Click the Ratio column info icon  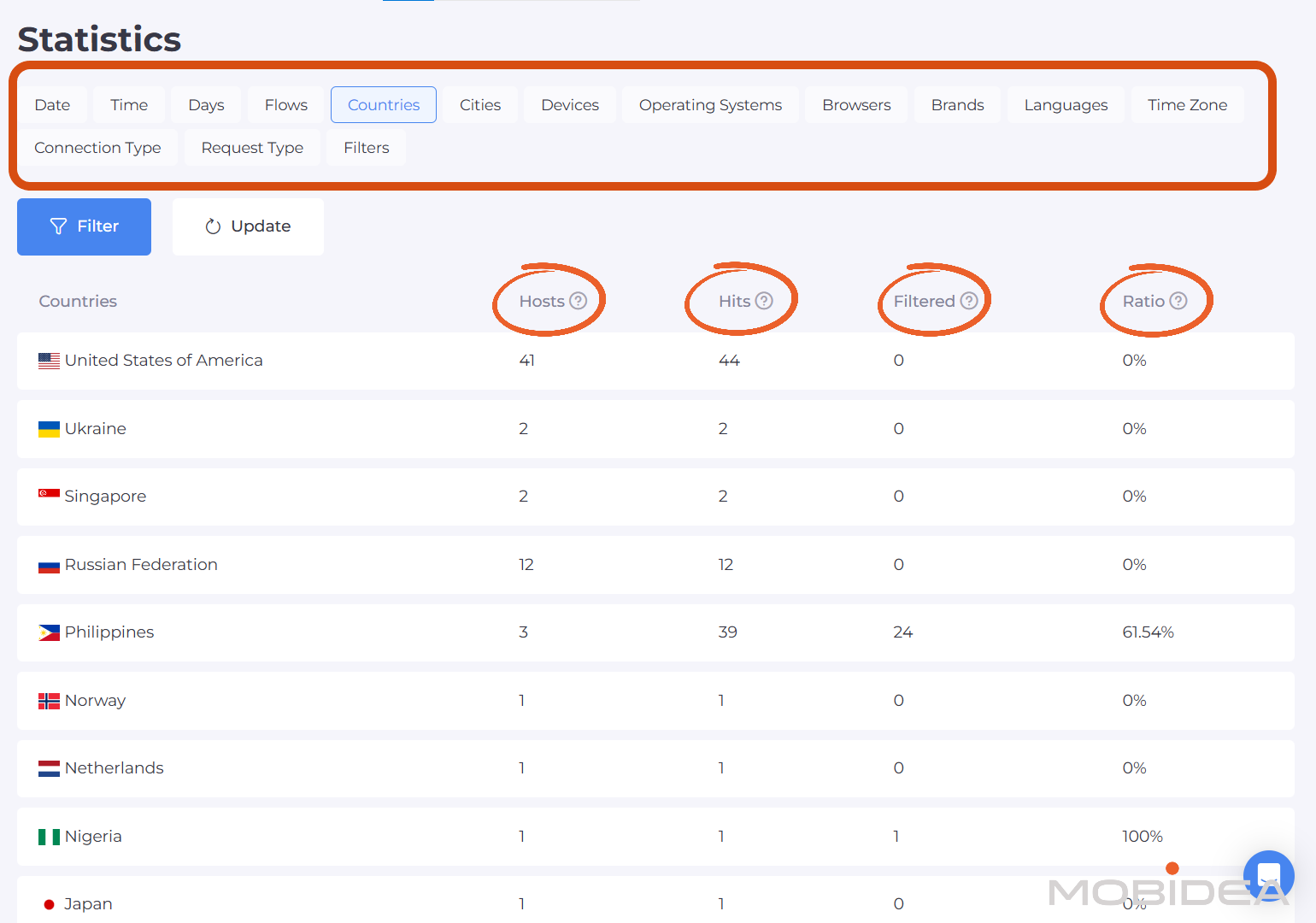(1178, 301)
